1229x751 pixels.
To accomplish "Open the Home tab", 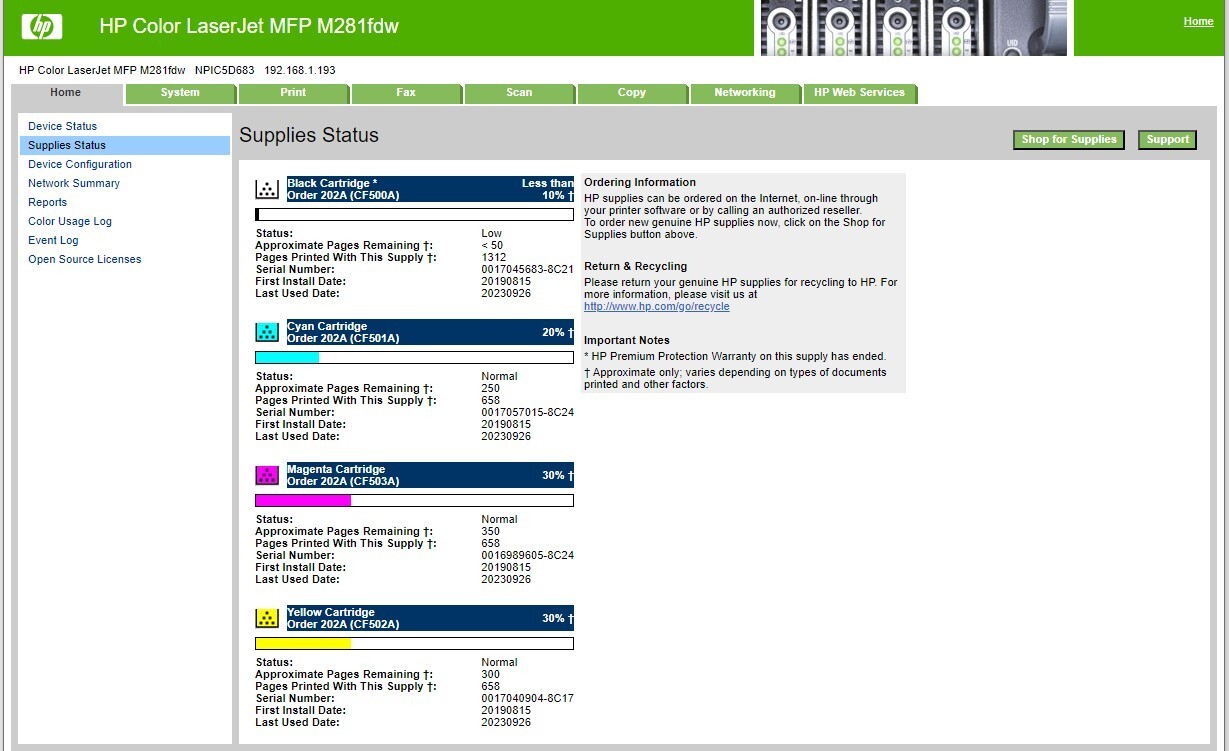I will (x=66, y=93).
